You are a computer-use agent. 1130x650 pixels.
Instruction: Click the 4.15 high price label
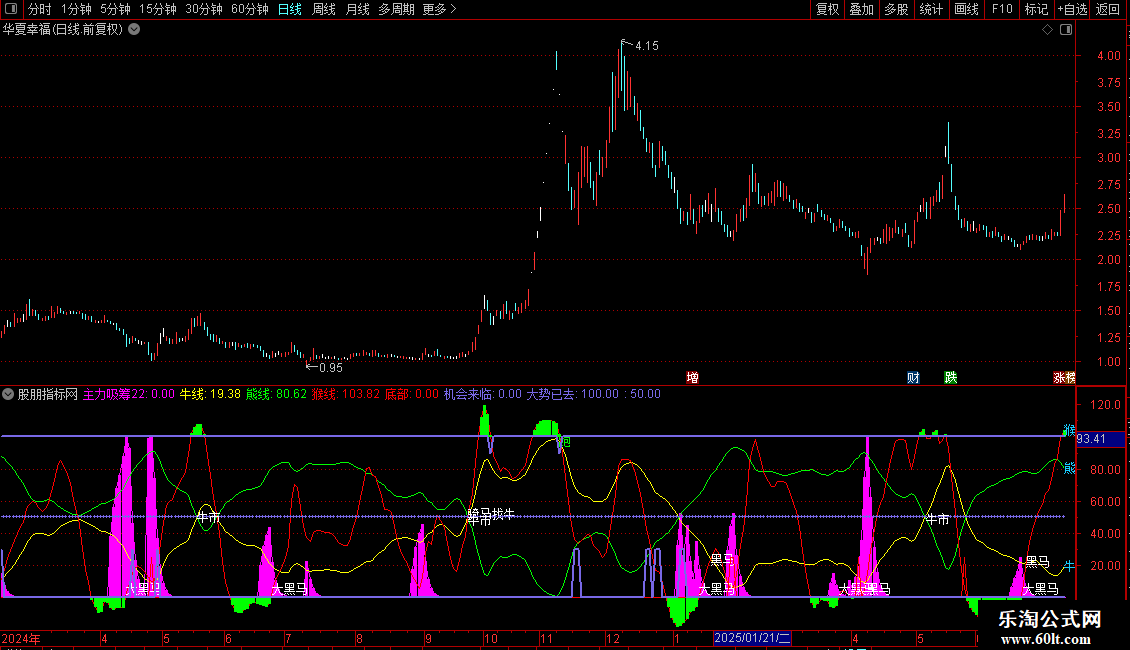pyautogui.click(x=646, y=46)
